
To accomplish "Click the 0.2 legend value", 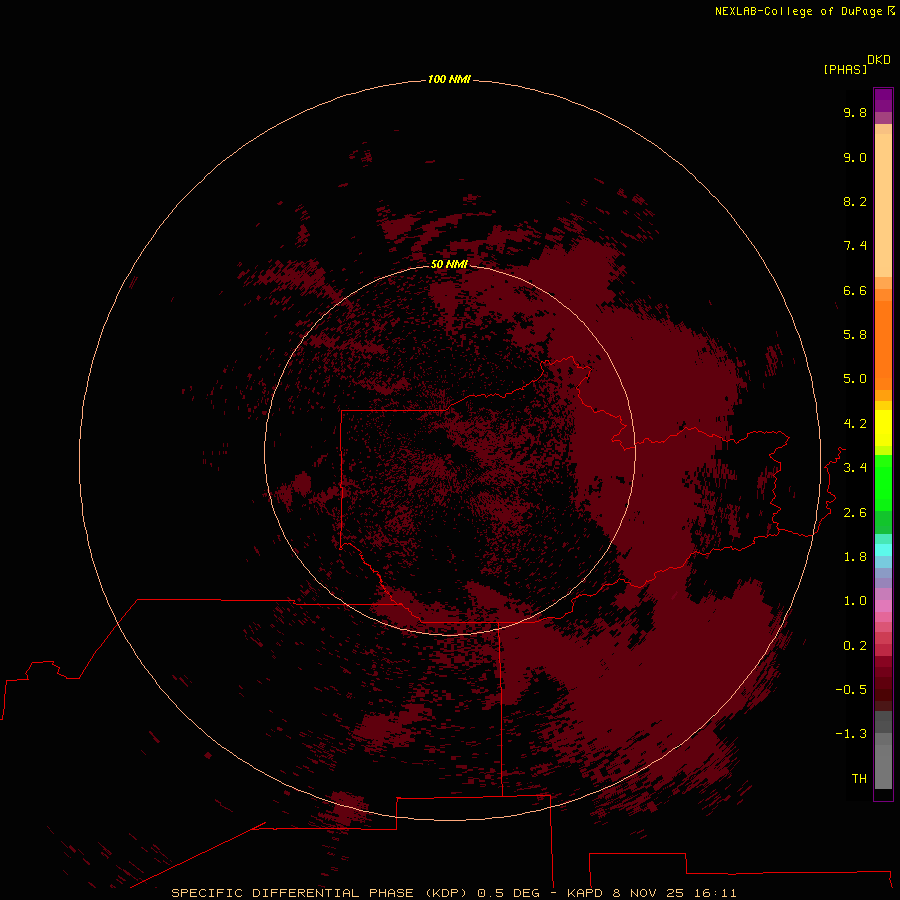I will click(855, 646).
